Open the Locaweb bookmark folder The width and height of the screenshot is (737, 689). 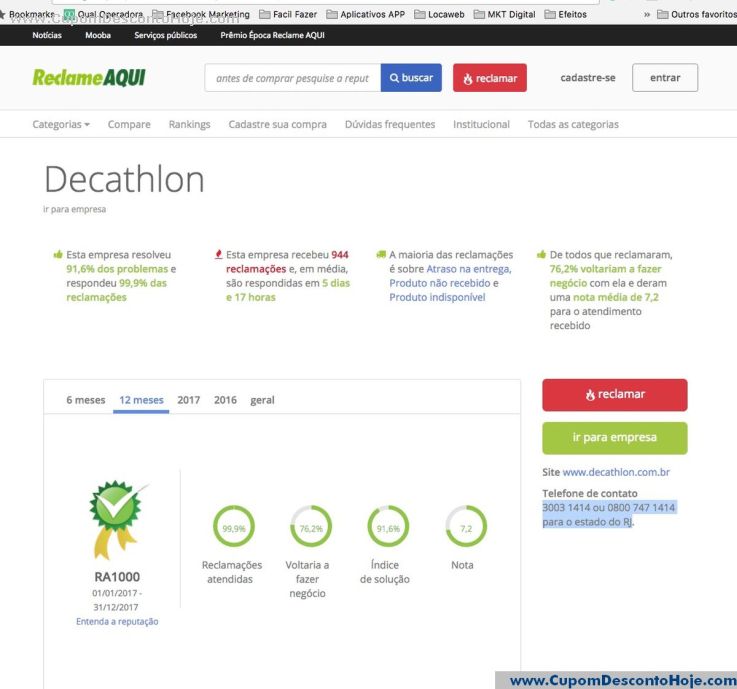pos(439,15)
